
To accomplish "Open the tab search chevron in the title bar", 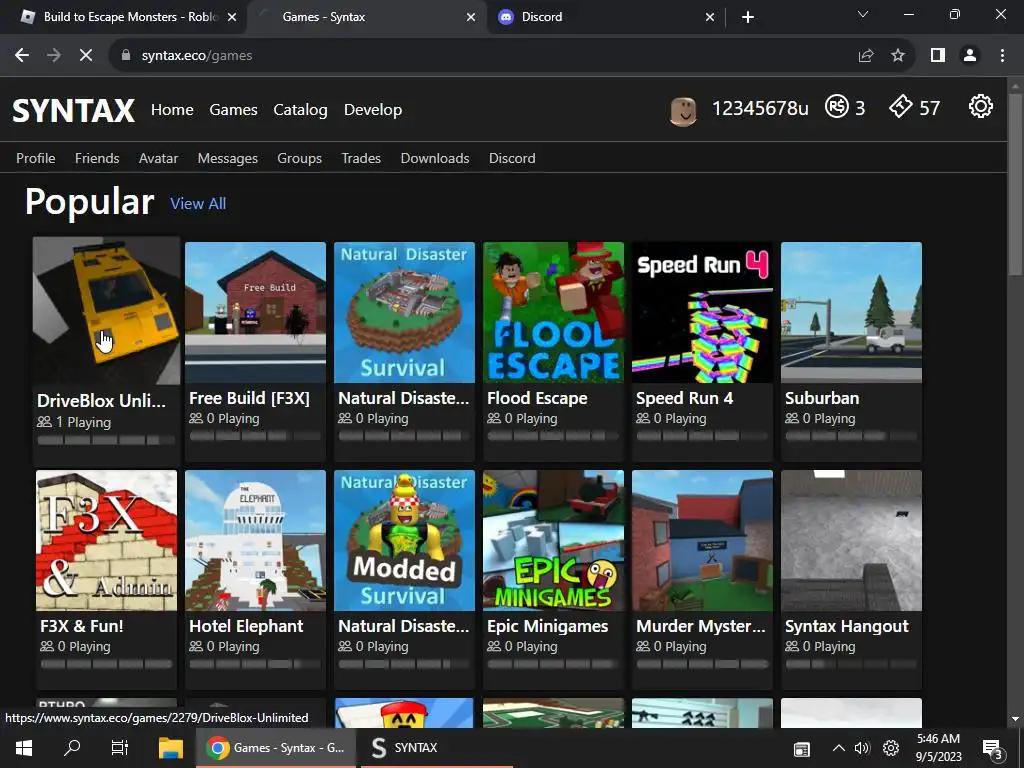I will tap(863, 14).
